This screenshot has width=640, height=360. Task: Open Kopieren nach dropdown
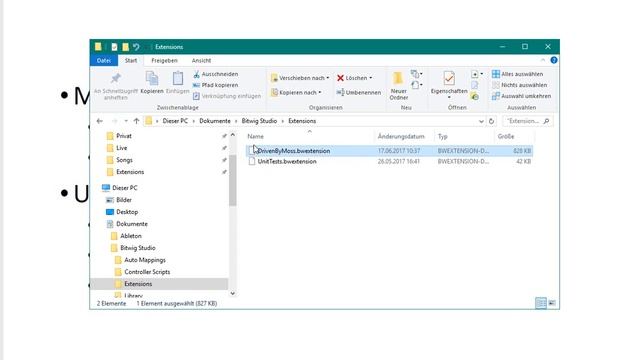(x=296, y=93)
